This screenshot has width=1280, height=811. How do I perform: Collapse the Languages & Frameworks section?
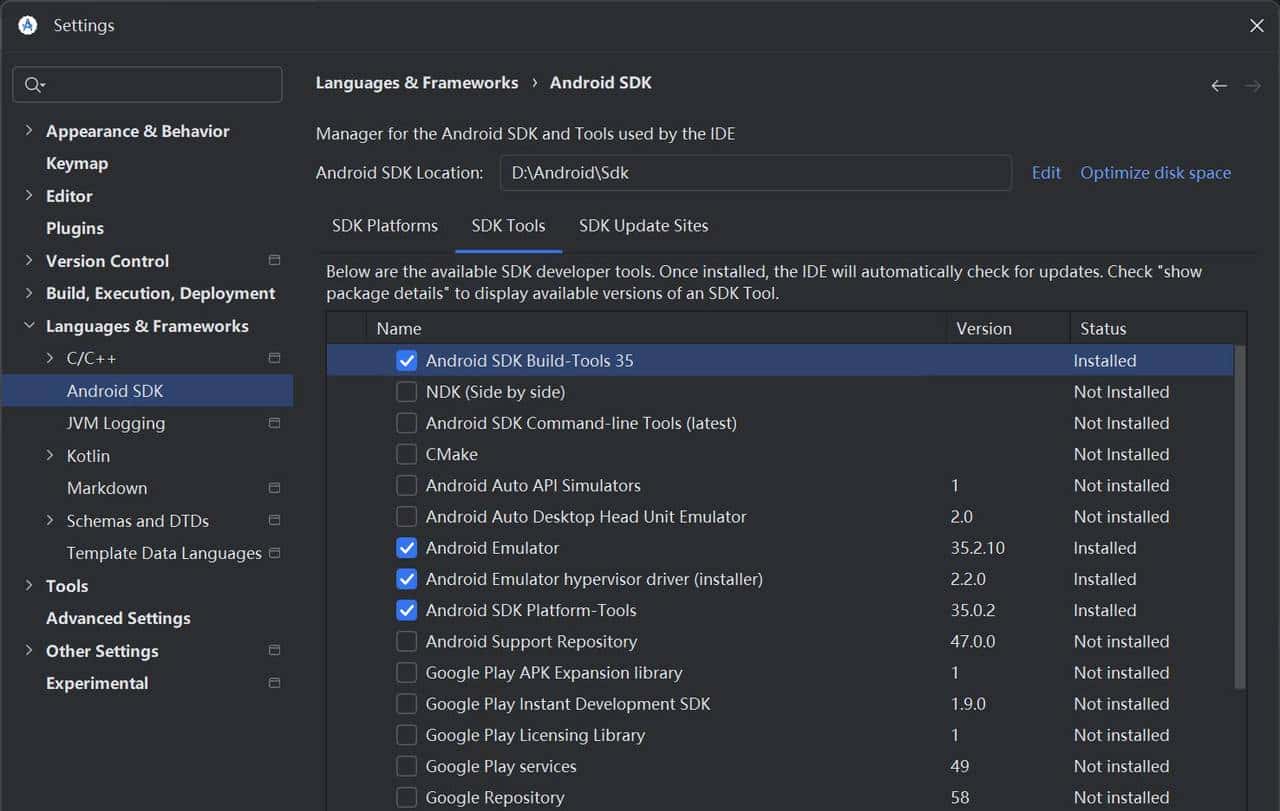(28, 326)
